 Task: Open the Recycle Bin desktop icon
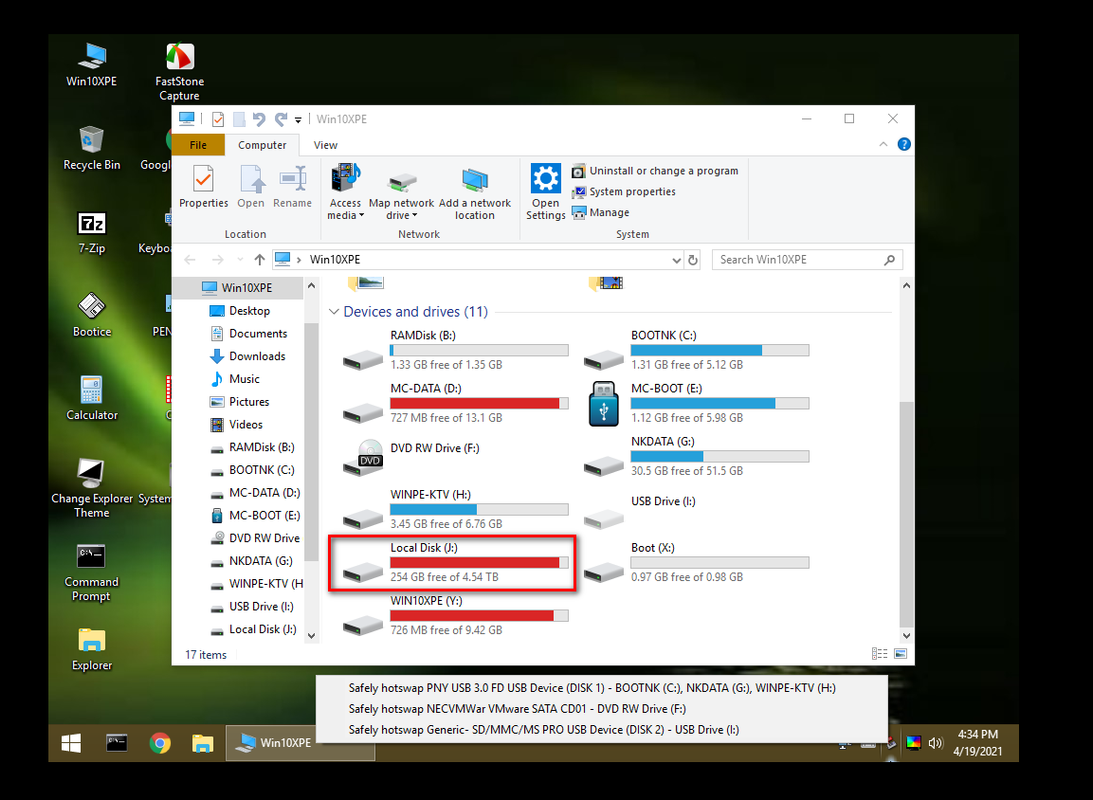pos(91,148)
